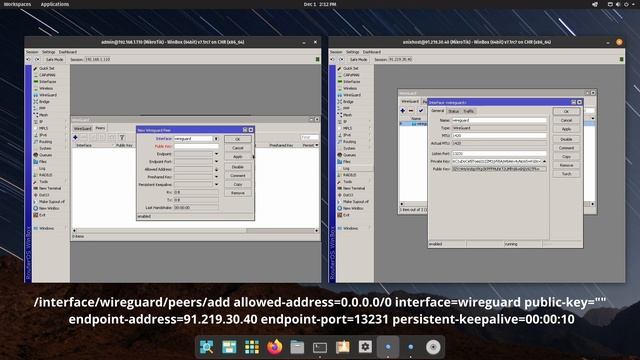640x360 pixels.
Task: Switch to Peers tab in left window
Action: click(100, 128)
